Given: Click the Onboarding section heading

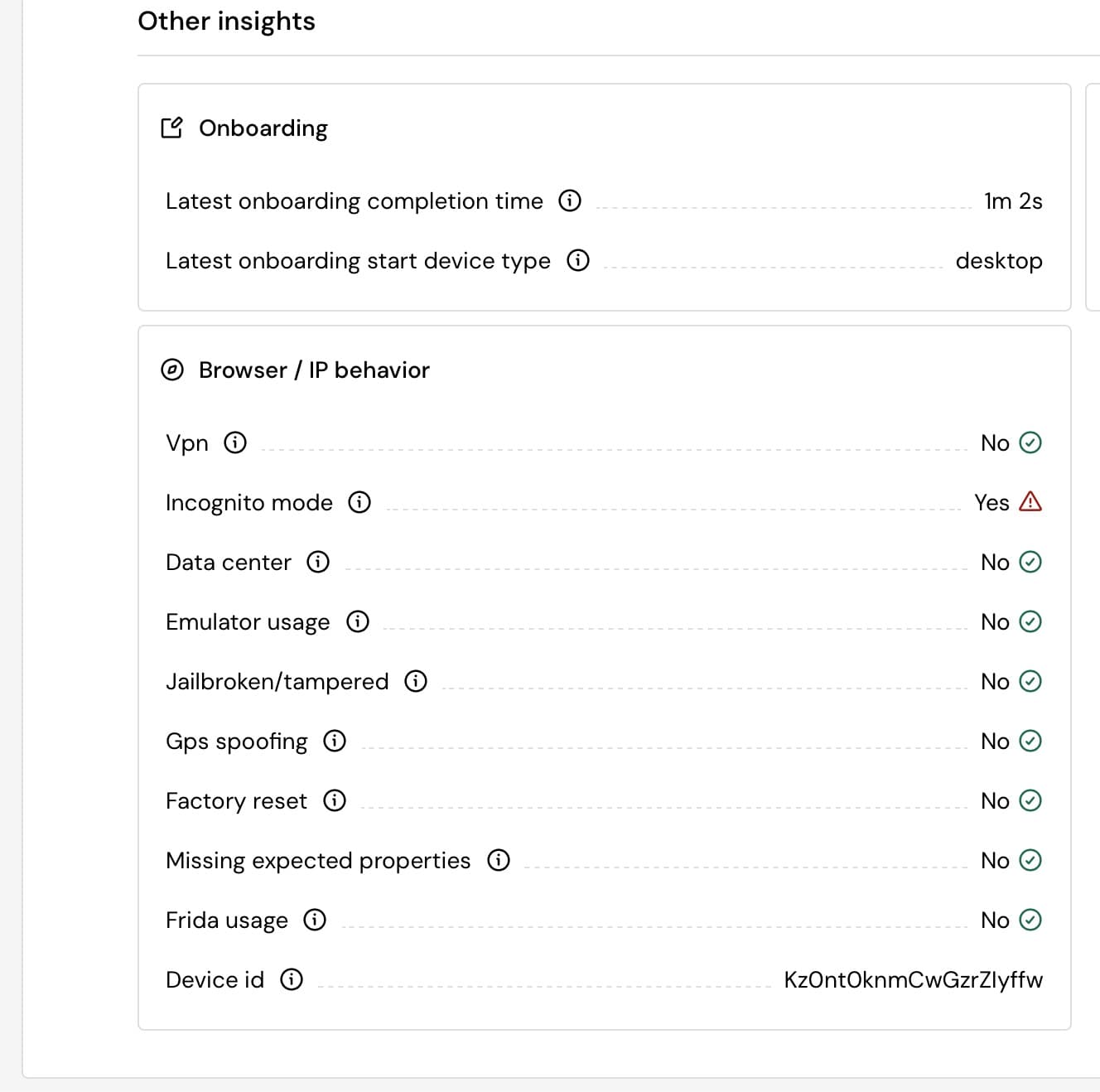Looking at the screenshot, I should pos(263,128).
